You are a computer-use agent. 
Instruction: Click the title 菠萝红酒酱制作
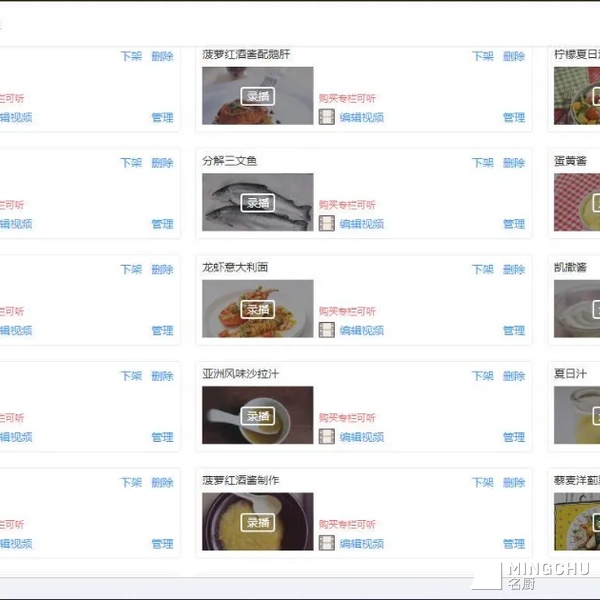[240, 480]
